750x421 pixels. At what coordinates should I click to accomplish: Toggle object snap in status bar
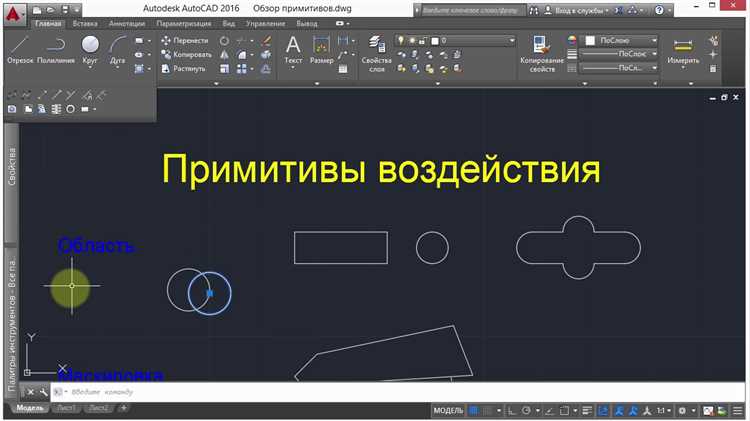(564, 410)
